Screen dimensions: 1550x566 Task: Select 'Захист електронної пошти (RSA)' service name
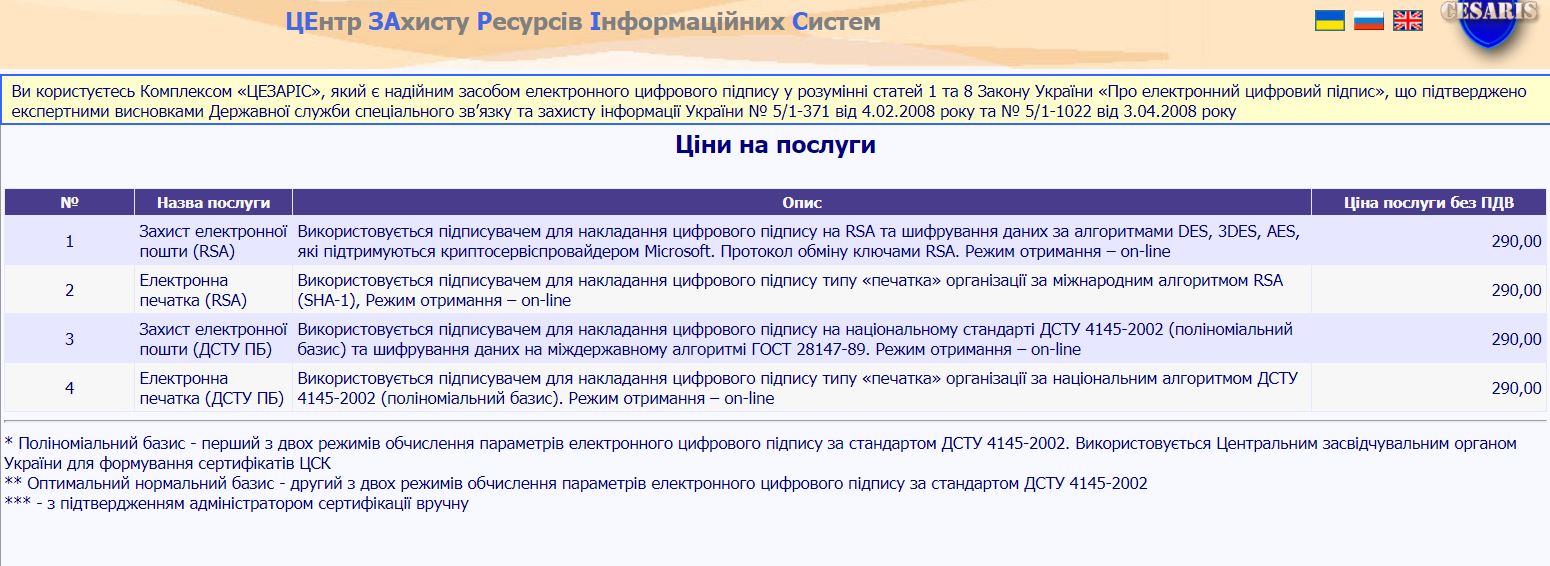coord(213,241)
